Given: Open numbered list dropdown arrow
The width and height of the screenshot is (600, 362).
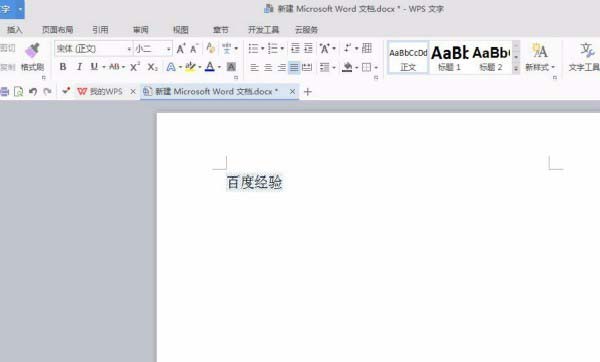Looking at the screenshot, I should [x=282, y=49].
